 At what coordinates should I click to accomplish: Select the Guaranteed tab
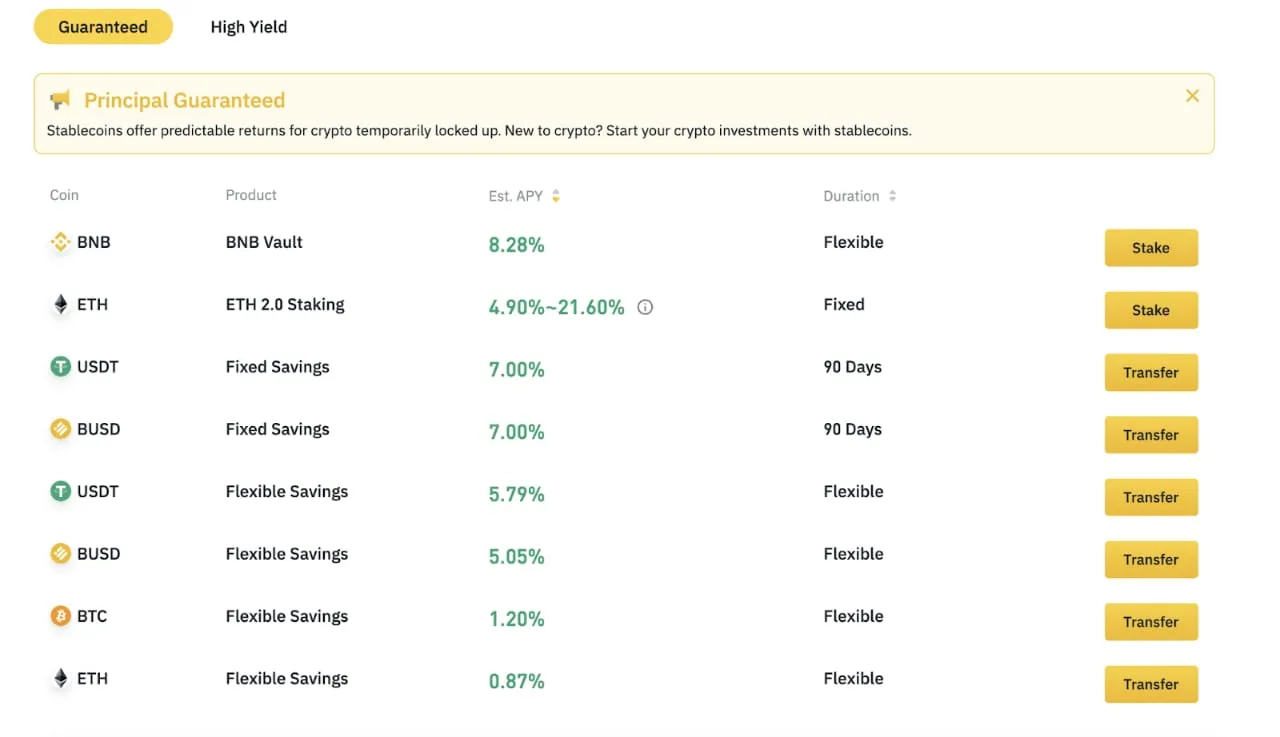103,27
